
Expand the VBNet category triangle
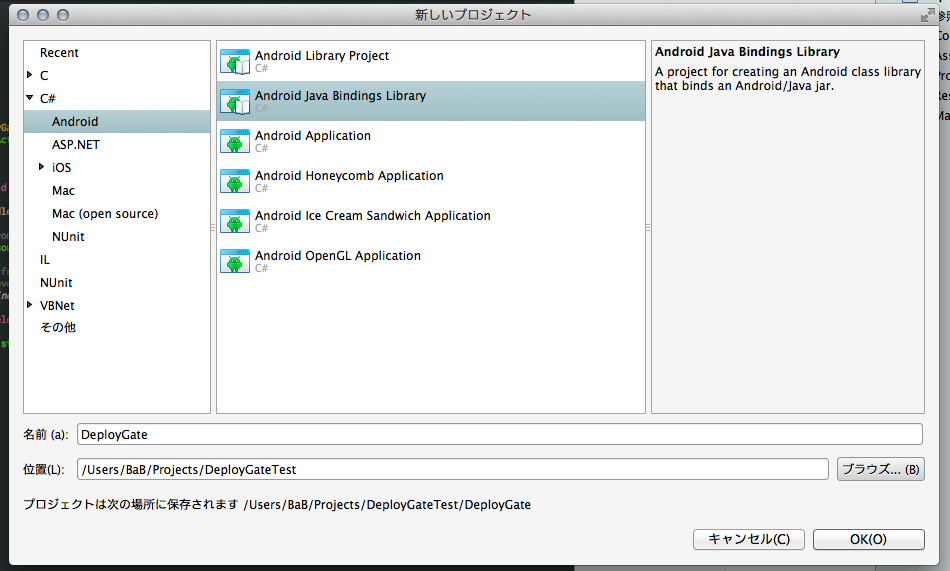[x=30, y=305]
